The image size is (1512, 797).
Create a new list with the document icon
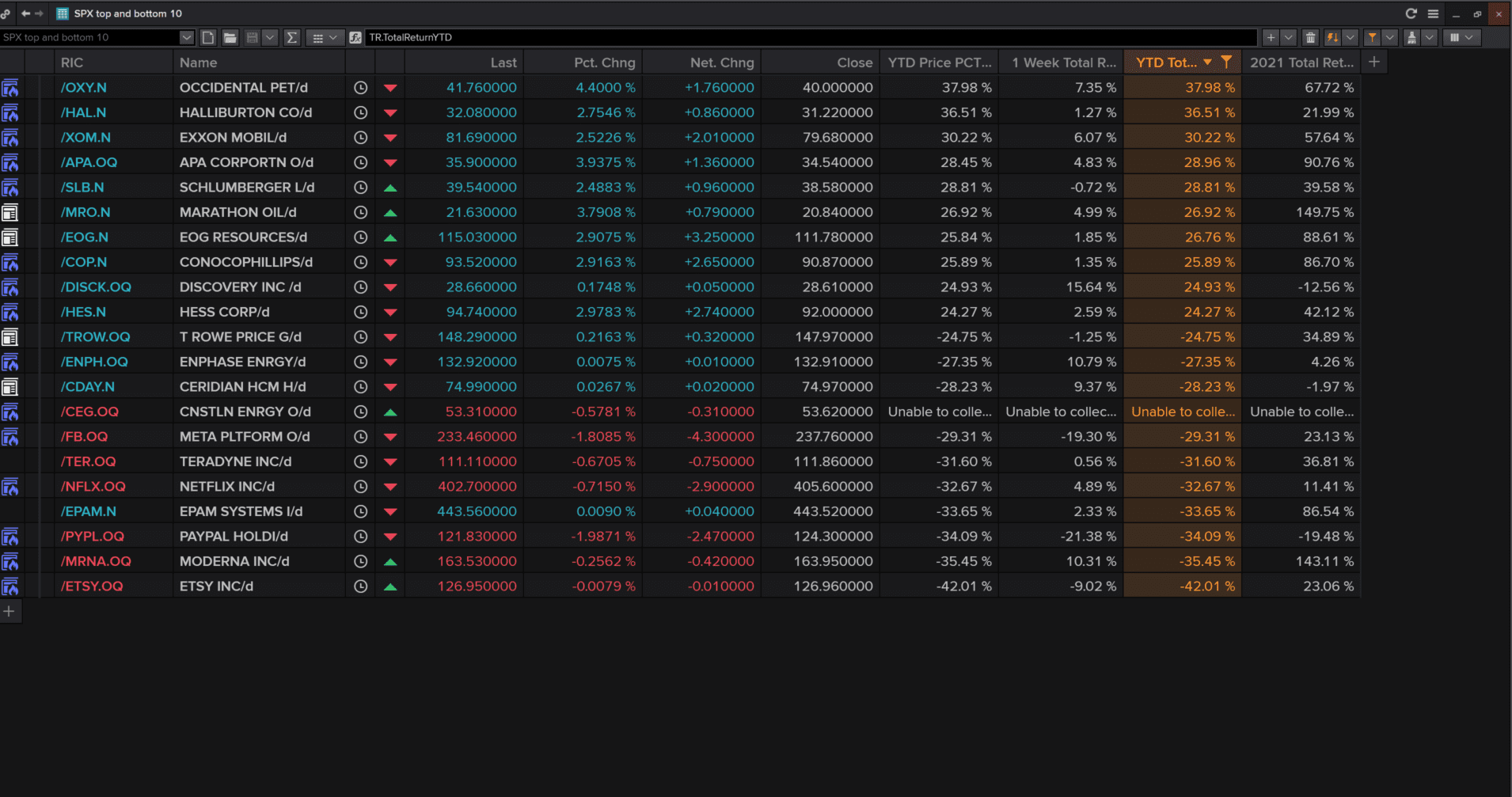click(x=208, y=37)
